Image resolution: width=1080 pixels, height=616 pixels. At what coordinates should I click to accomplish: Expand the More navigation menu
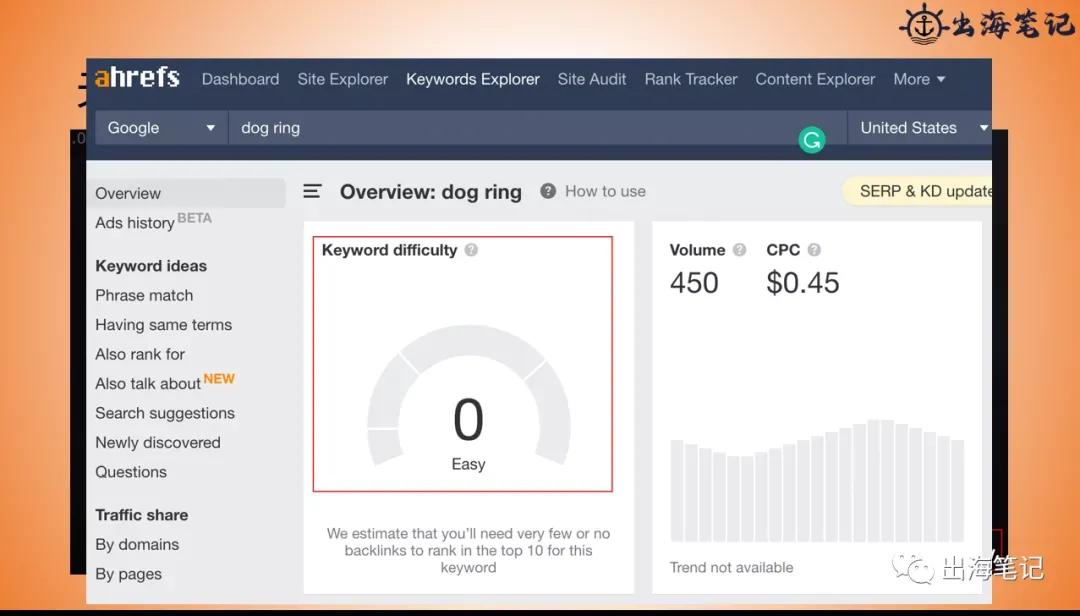tap(919, 79)
